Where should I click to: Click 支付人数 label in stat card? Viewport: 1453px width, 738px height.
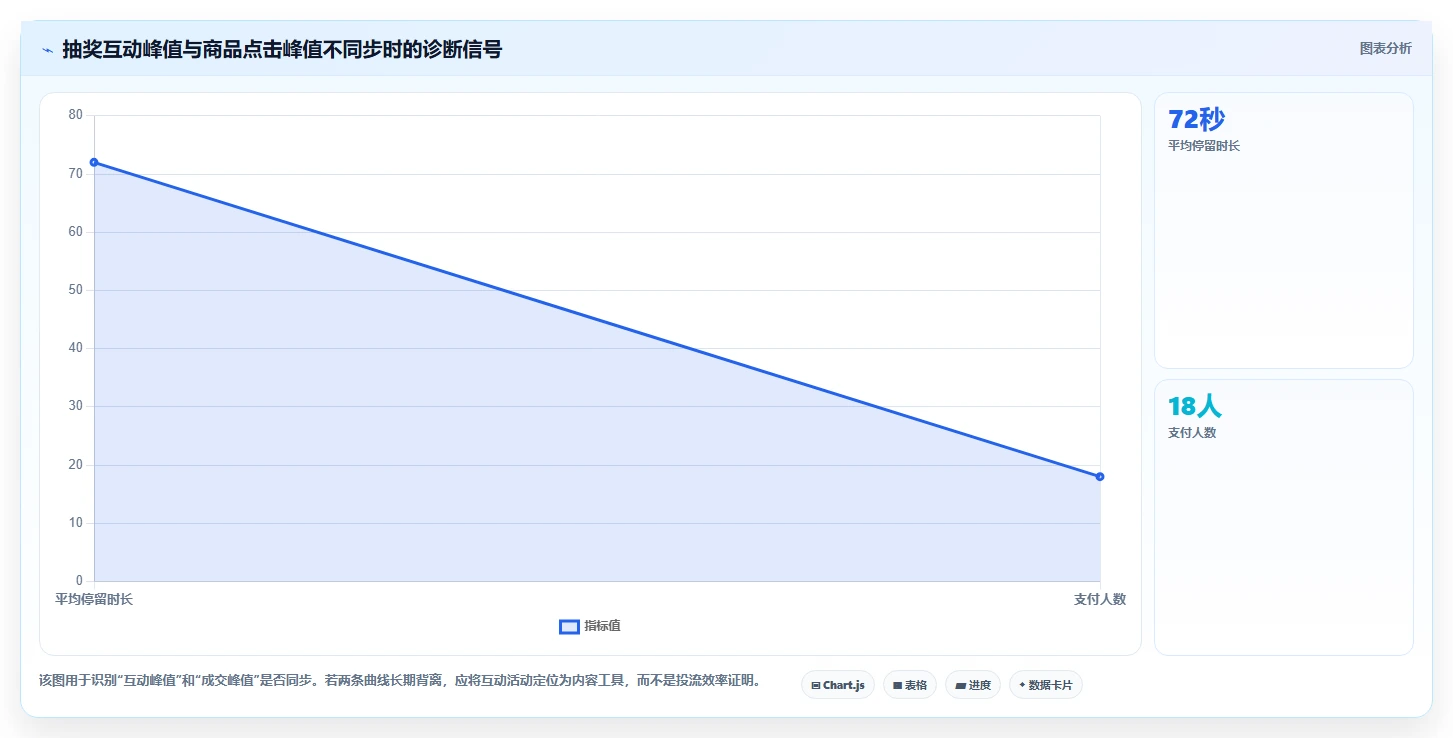click(1192, 433)
